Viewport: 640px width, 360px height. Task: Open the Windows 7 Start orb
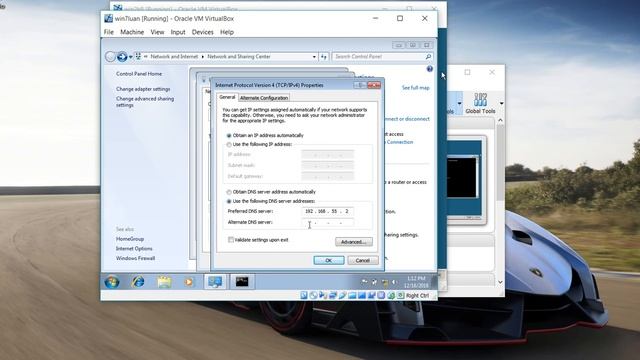point(112,282)
